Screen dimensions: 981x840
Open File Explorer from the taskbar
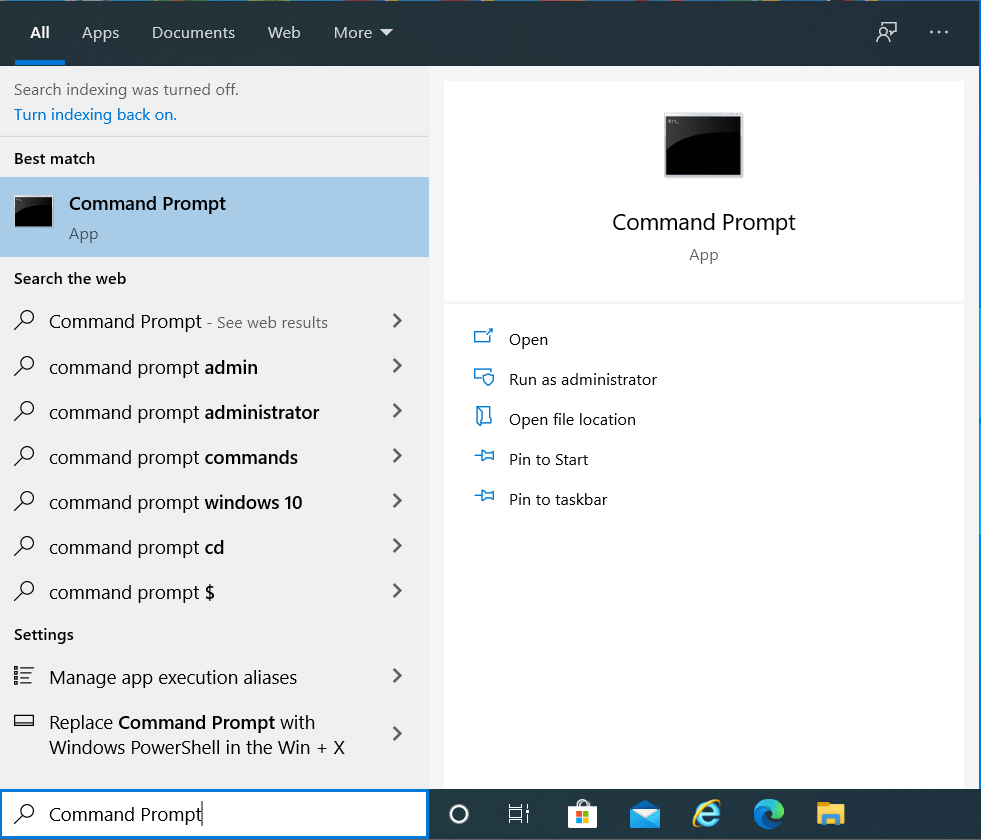point(831,814)
